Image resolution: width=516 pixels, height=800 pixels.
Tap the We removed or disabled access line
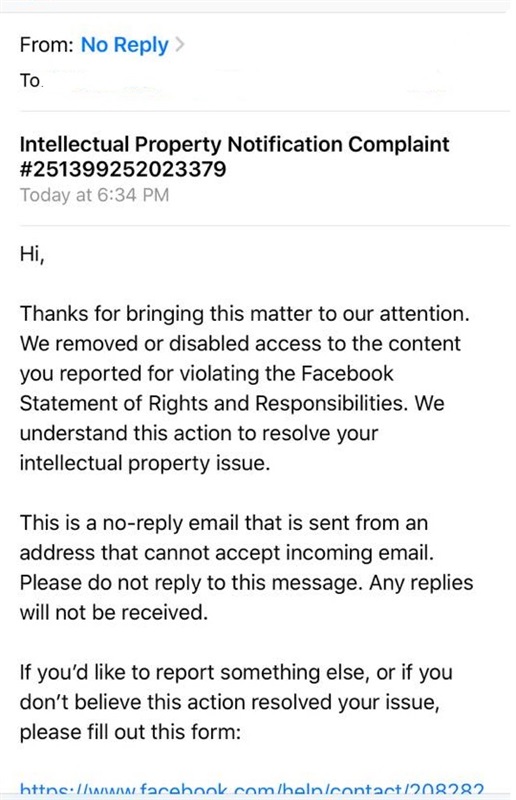point(240,343)
